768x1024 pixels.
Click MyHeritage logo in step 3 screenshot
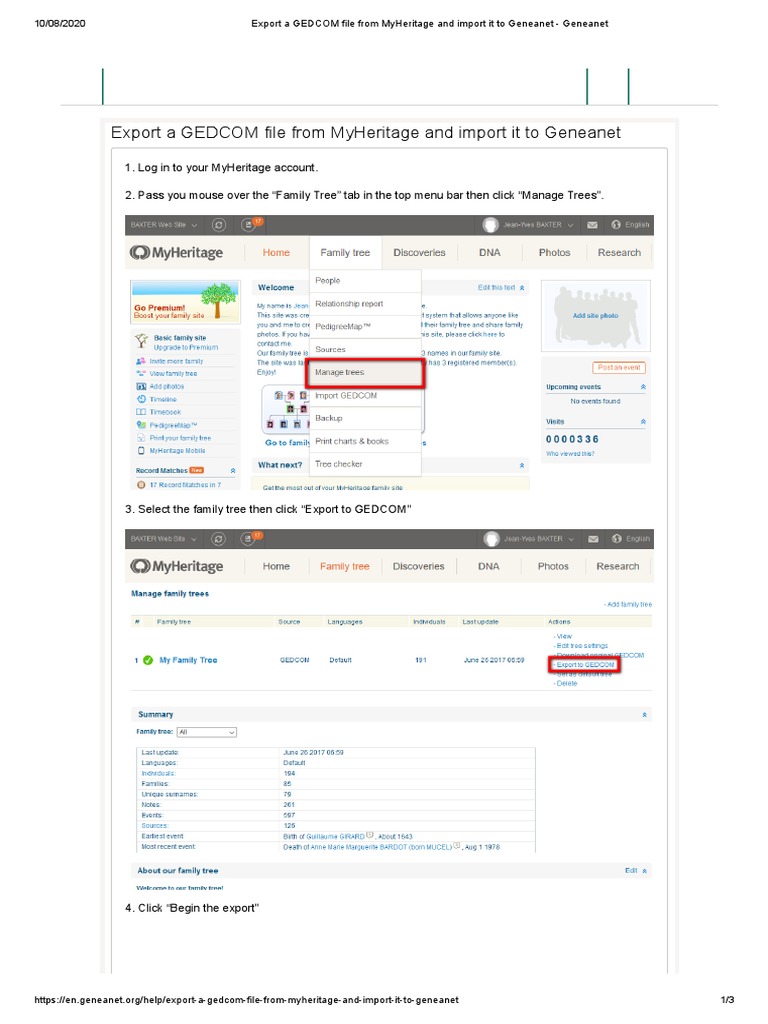click(176, 566)
